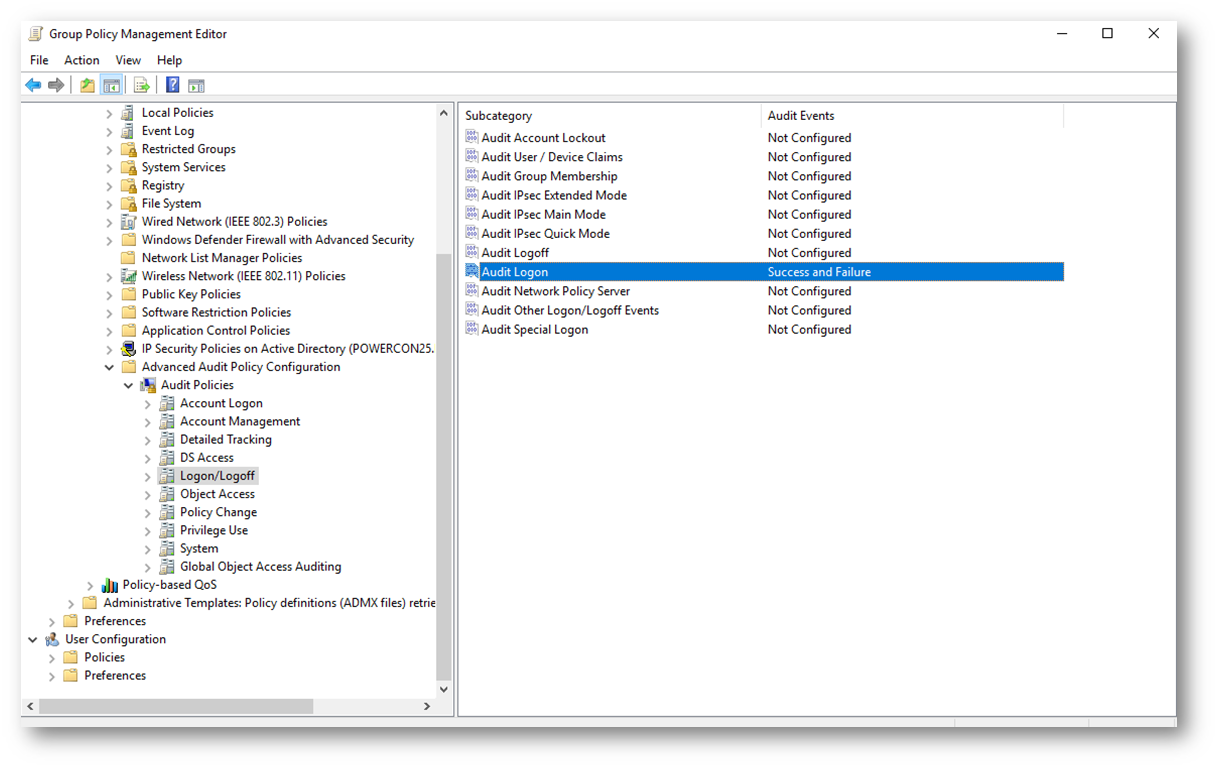The width and height of the screenshot is (1219, 769).
Task: Expand the Account Logon audit node
Action: [x=148, y=404]
